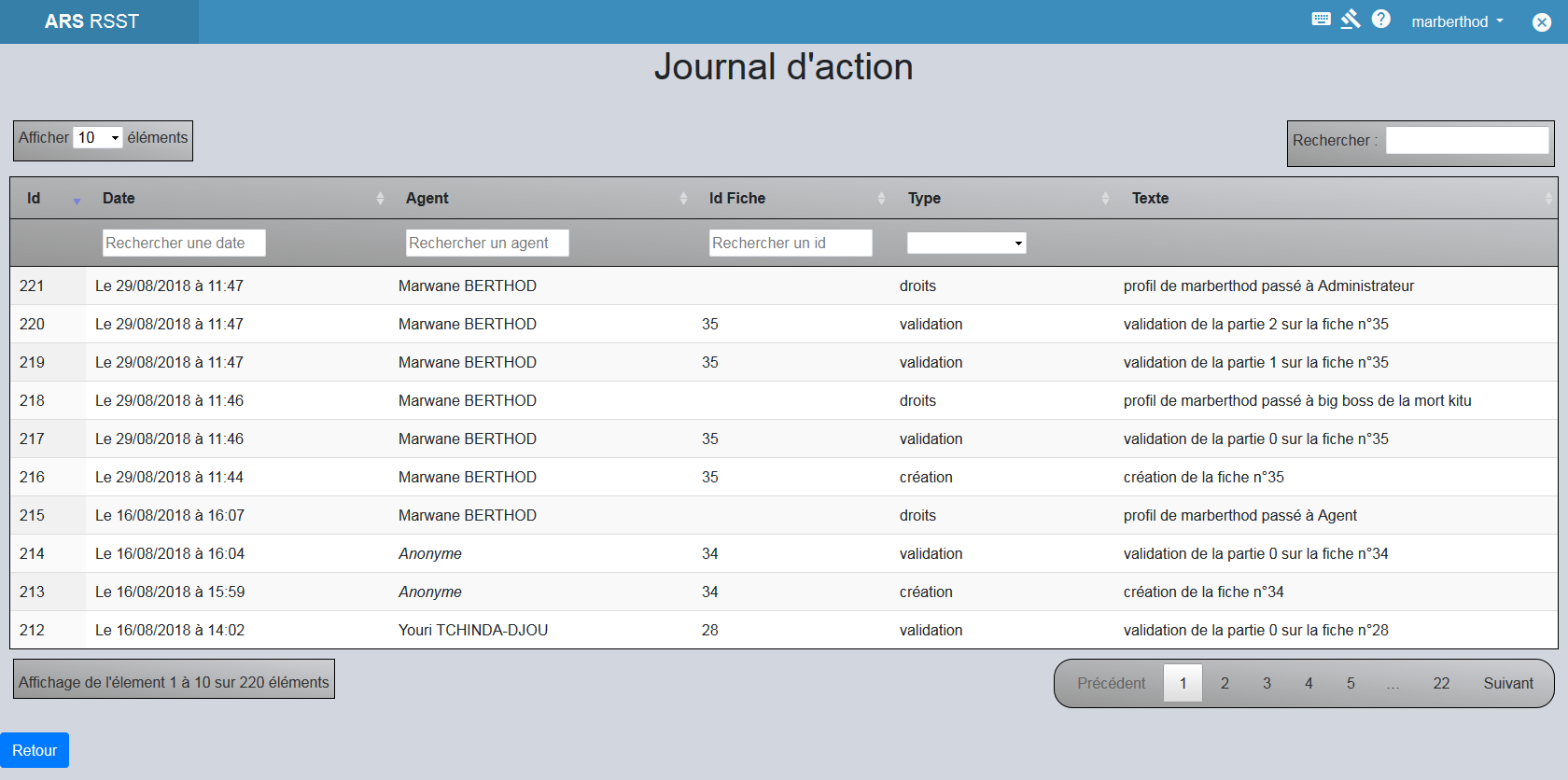Focus the Rechercher un id field
Screen dimensions: 1568x780
(791, 243)
